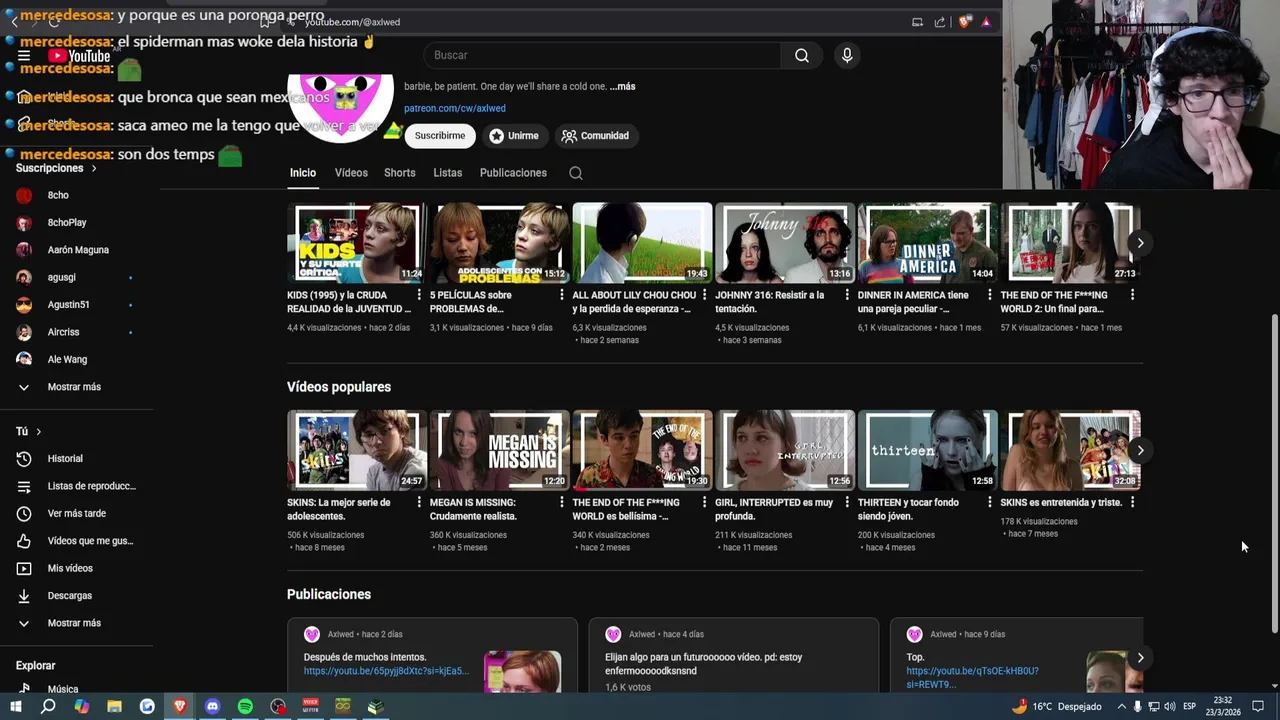Open the Copilot icon in taskbar
The height and width of the screenshot is (720, 1280).
pos(81,706)
